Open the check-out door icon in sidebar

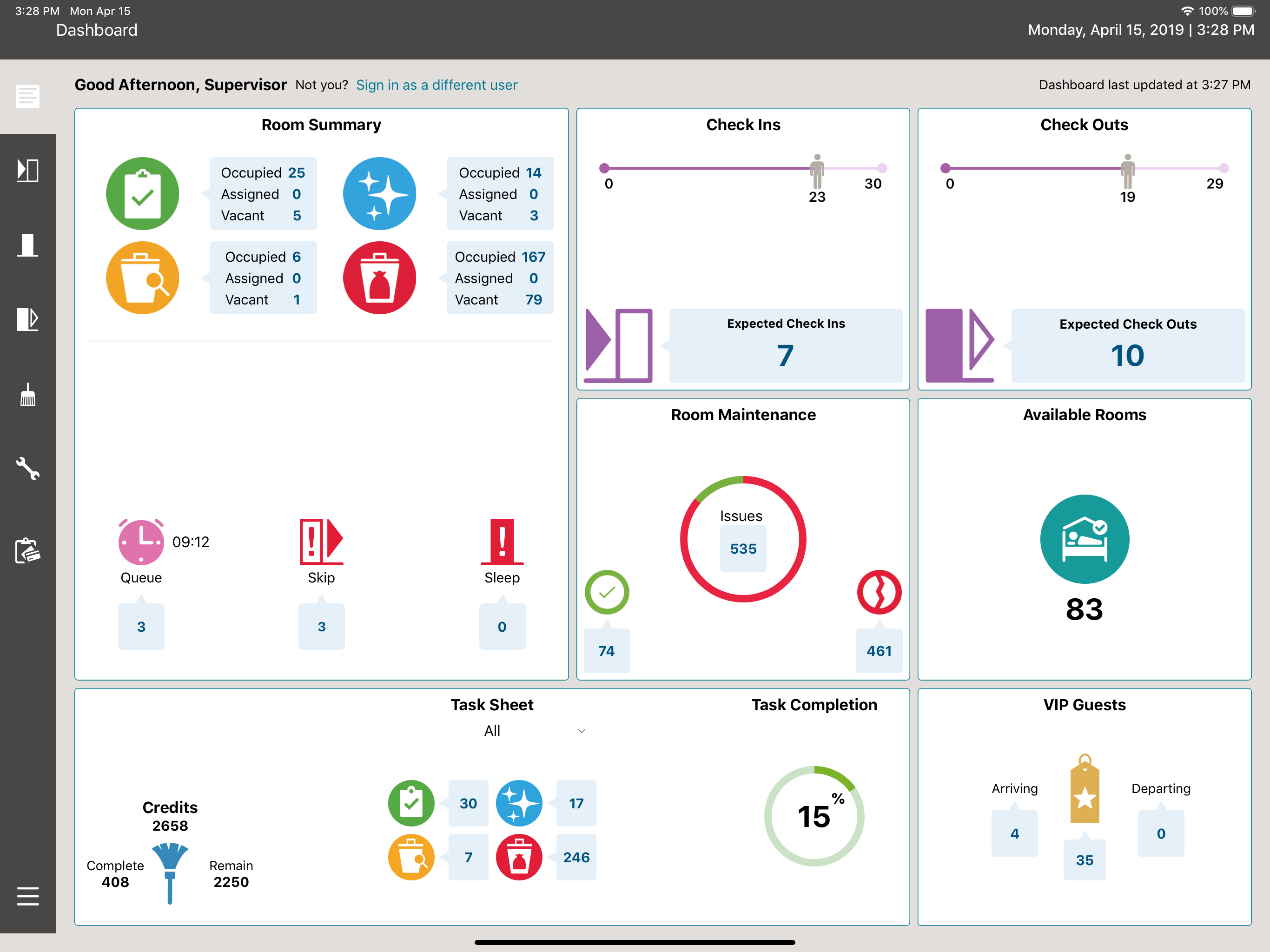pos(27,319)
